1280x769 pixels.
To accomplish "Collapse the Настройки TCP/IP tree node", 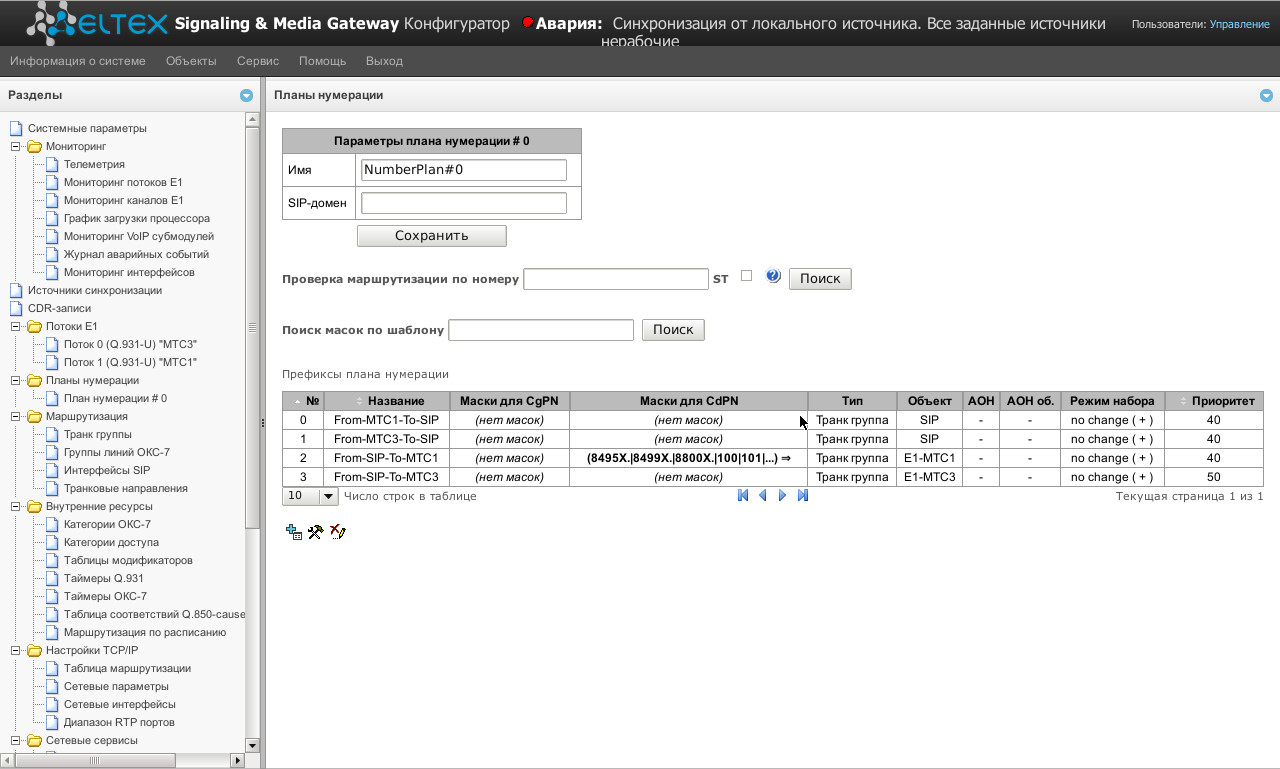I will (16, 651).
